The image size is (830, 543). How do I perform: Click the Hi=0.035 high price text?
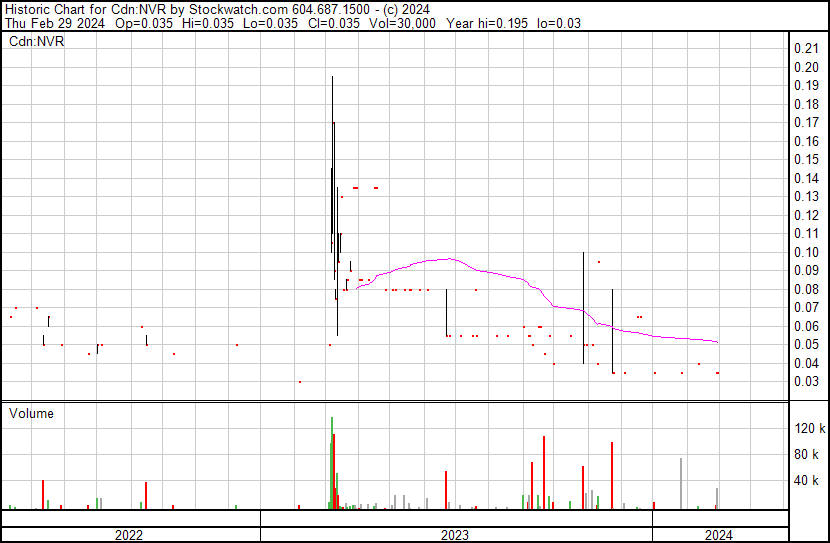coord(208,23)
